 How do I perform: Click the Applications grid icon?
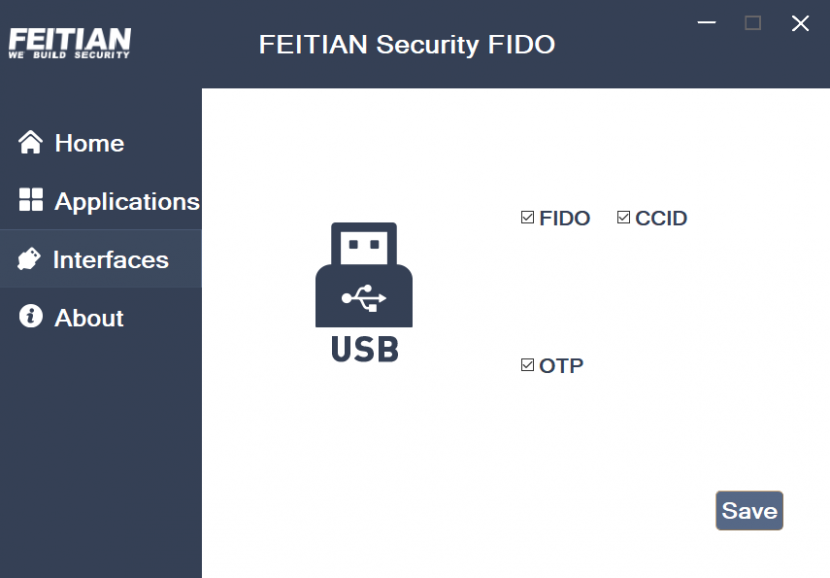tap(28, 200)
